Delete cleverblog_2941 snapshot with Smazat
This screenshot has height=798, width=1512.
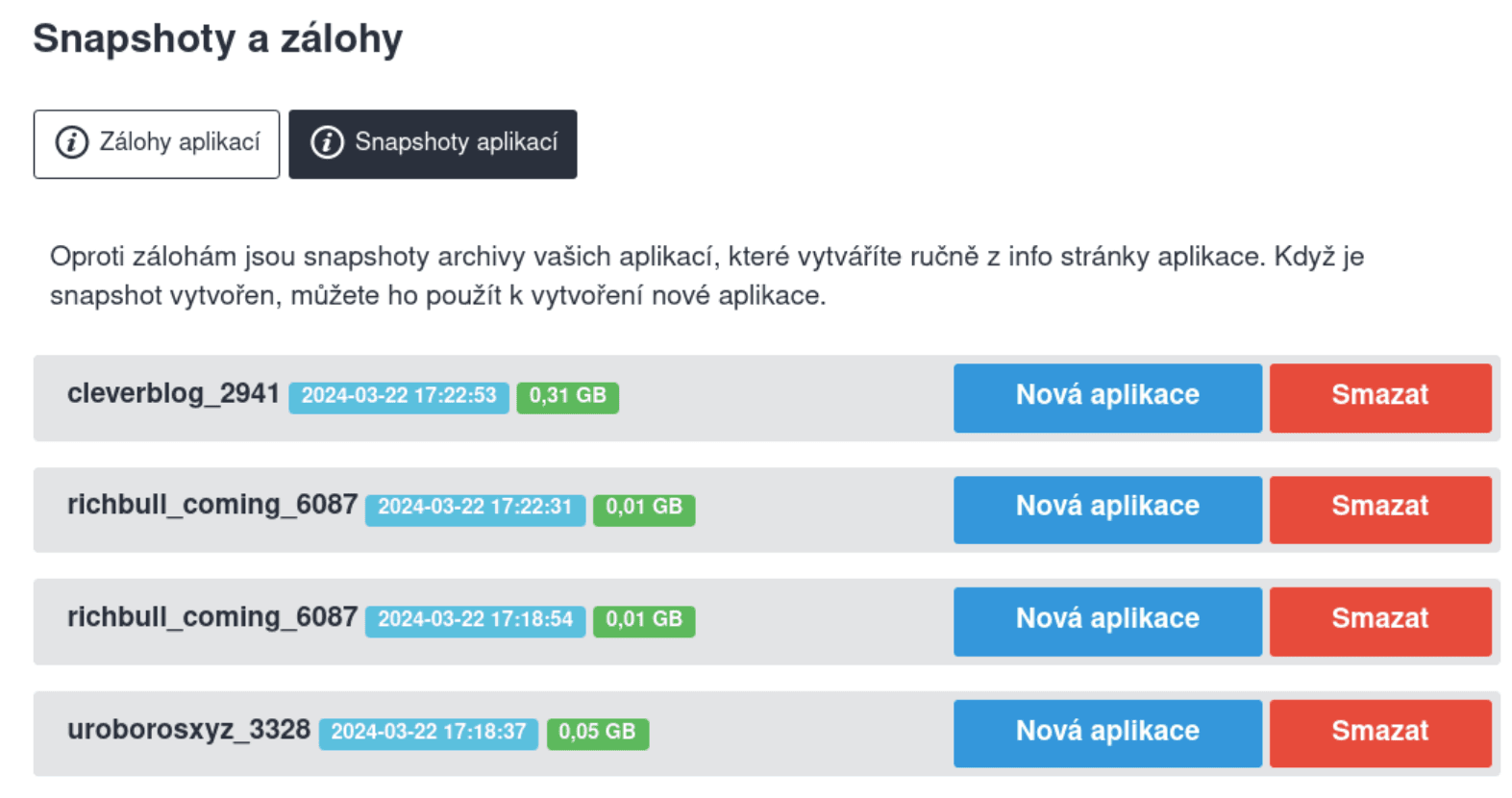[1379, 397]
